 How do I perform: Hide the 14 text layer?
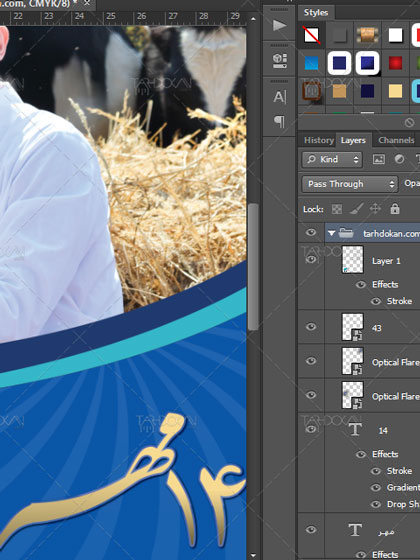click(311, 429)
